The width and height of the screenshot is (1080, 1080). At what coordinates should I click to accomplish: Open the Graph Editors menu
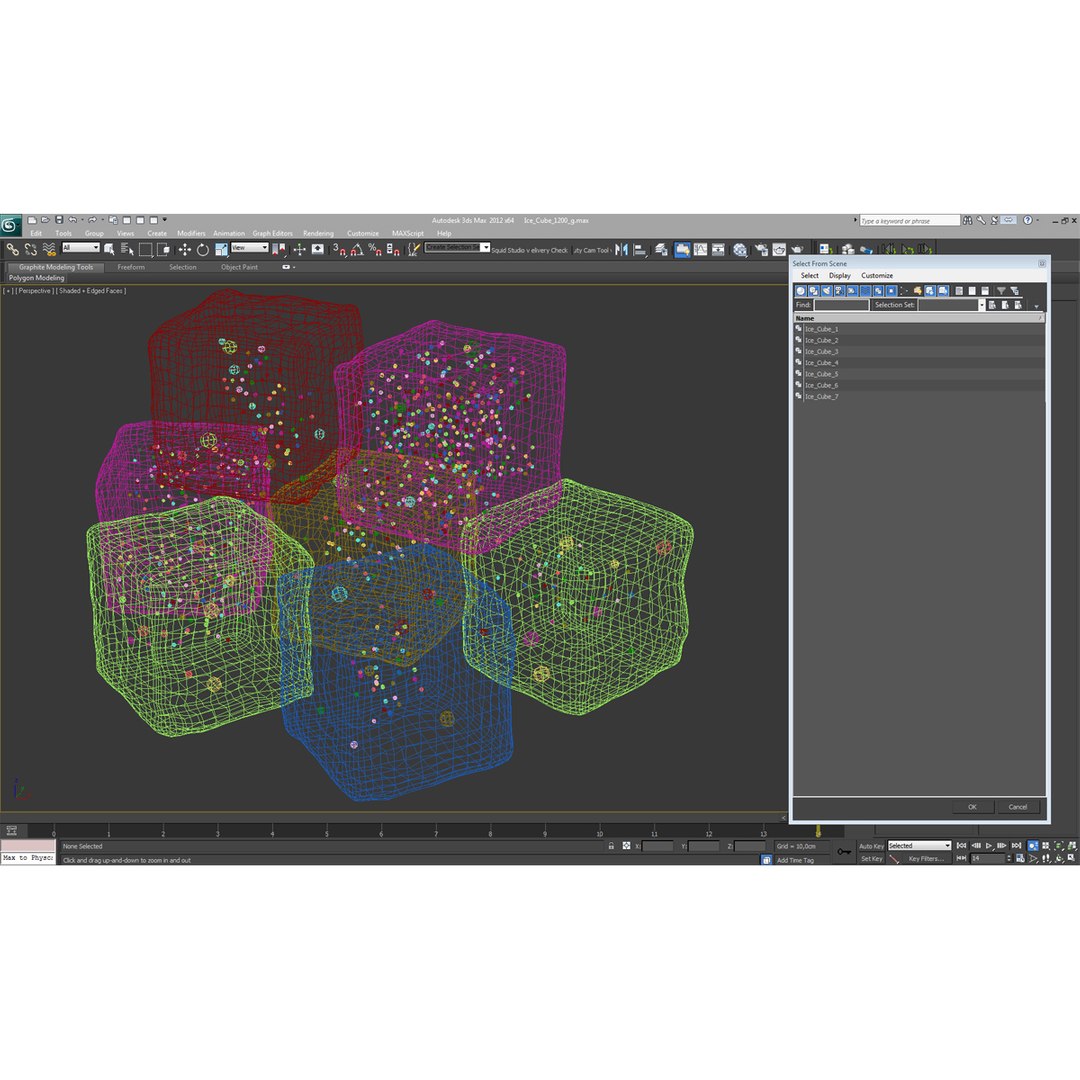tap(272, 233)
